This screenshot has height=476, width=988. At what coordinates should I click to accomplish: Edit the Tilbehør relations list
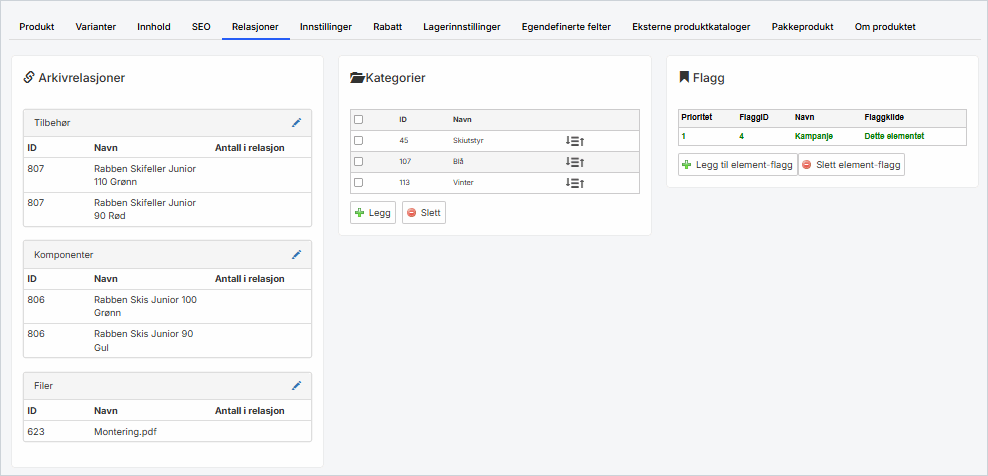(x=296, y=123)
